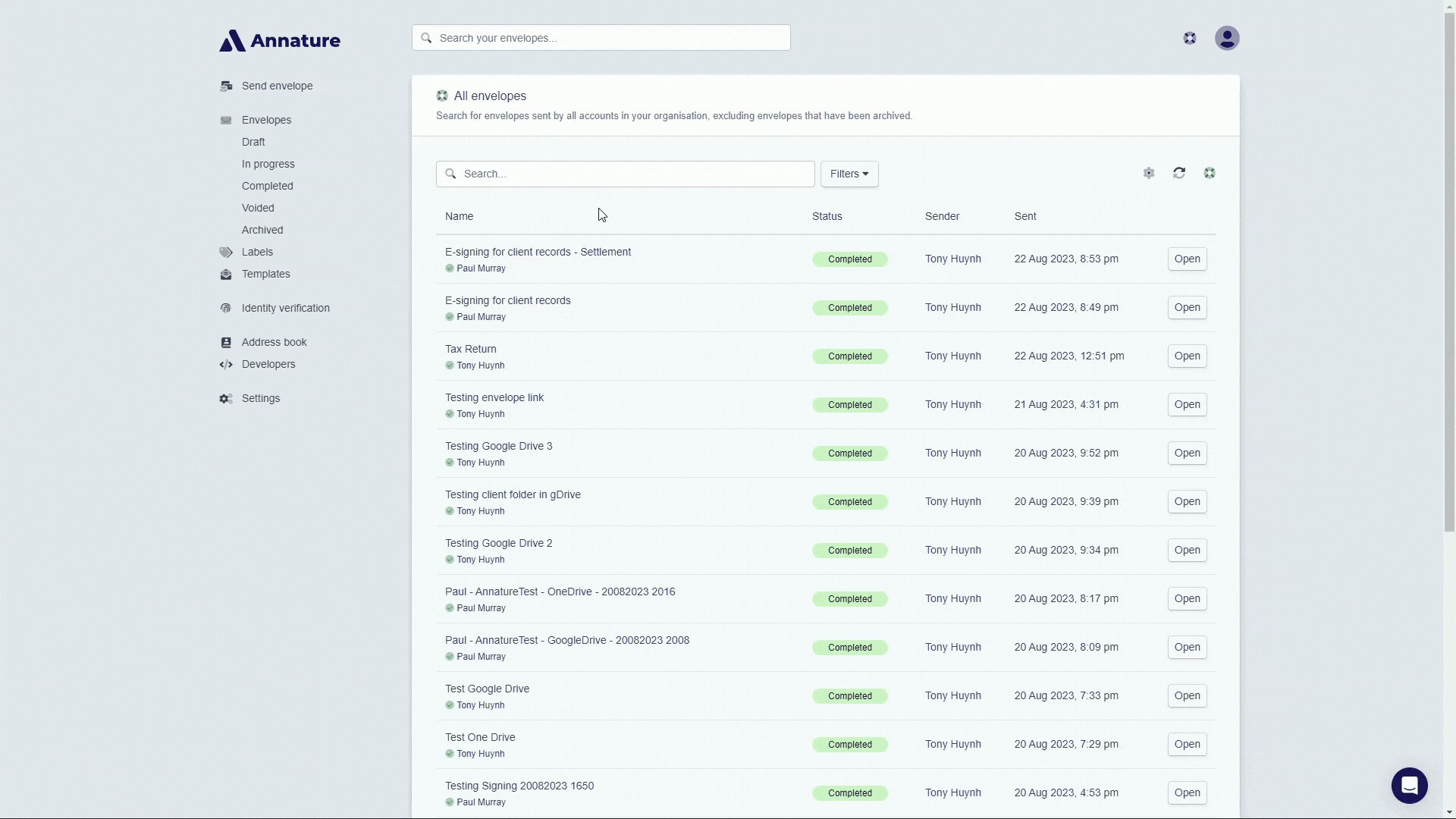Click Open for Testing client folder in gDrive
Viewport: 1456px width, 819px height.
(x=1188, y=502)
